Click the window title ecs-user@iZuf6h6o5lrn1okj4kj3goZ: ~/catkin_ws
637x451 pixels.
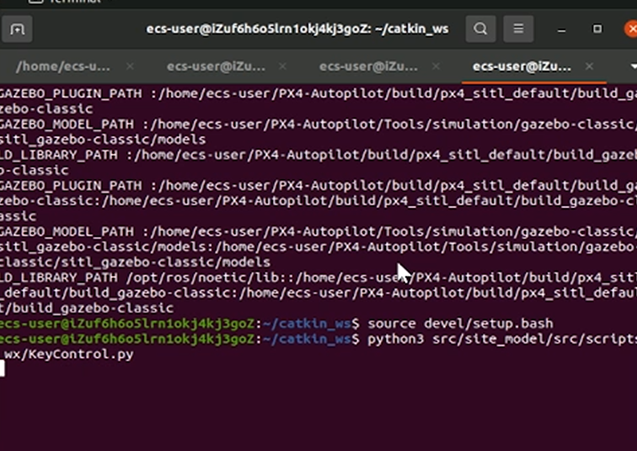point(297,29)
